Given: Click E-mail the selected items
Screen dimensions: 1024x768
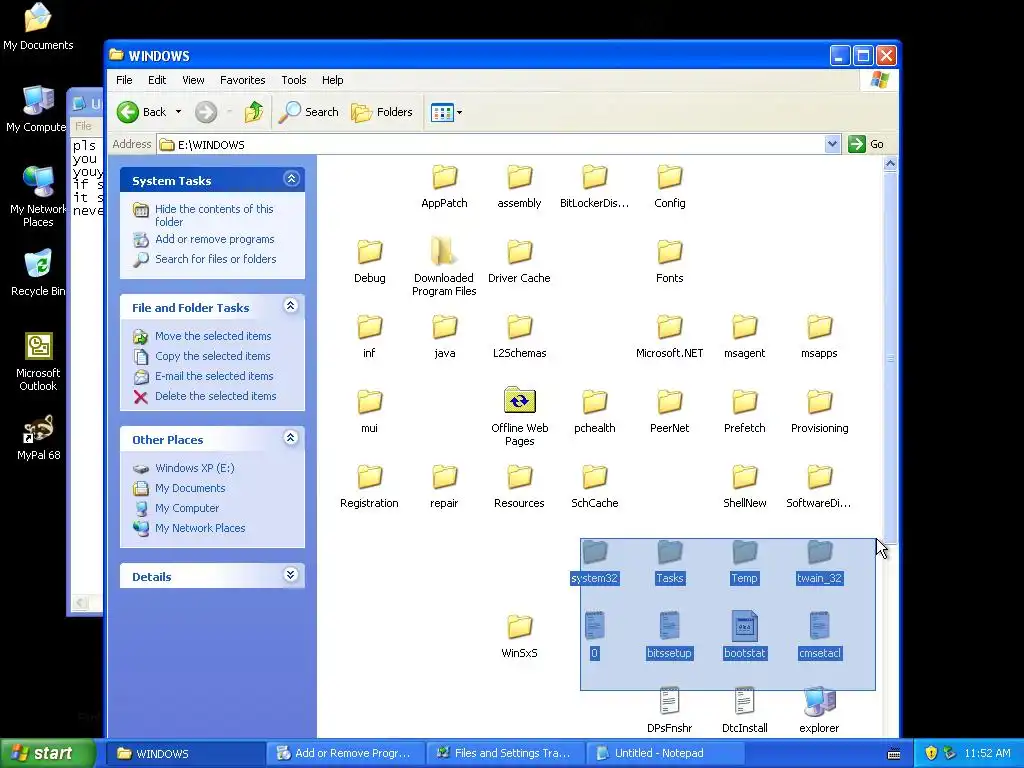Looking at the screenshot, I should pos(214,376).
